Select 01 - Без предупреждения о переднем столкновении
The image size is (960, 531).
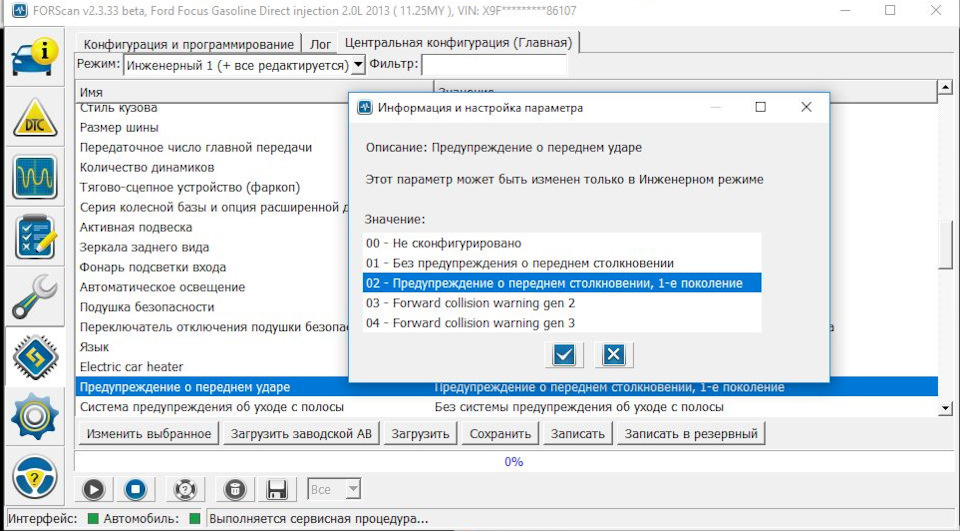tap(562, 263)
